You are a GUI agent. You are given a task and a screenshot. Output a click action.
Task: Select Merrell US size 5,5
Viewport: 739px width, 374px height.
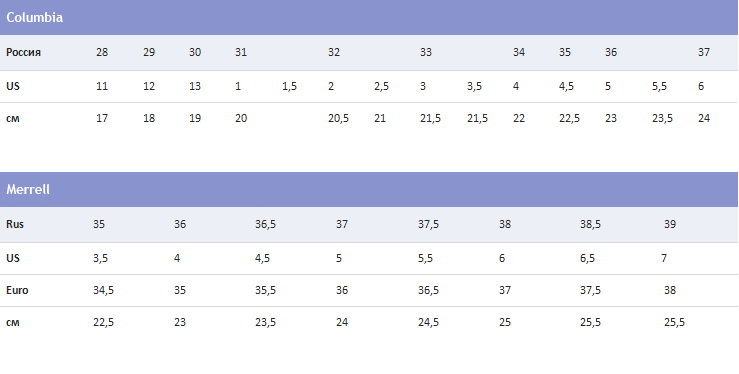point(425,259)
